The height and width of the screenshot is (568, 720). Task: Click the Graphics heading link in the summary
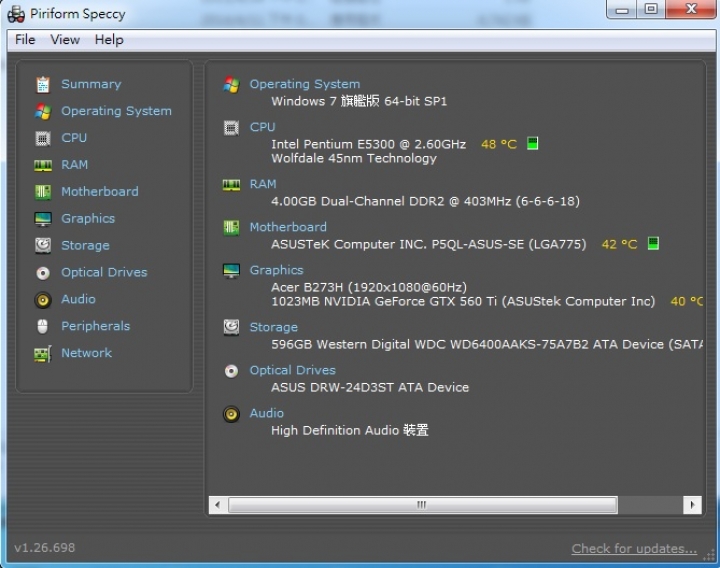tap(276, 270)
